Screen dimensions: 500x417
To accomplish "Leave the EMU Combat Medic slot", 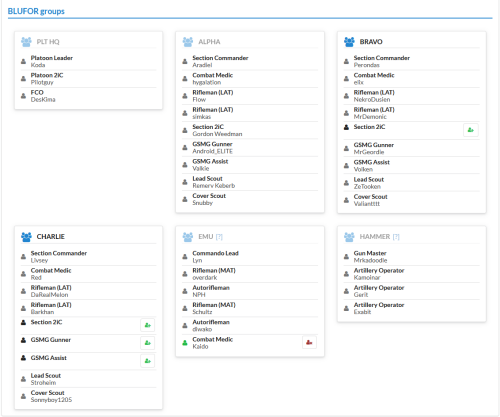I will tap(309, 342).
